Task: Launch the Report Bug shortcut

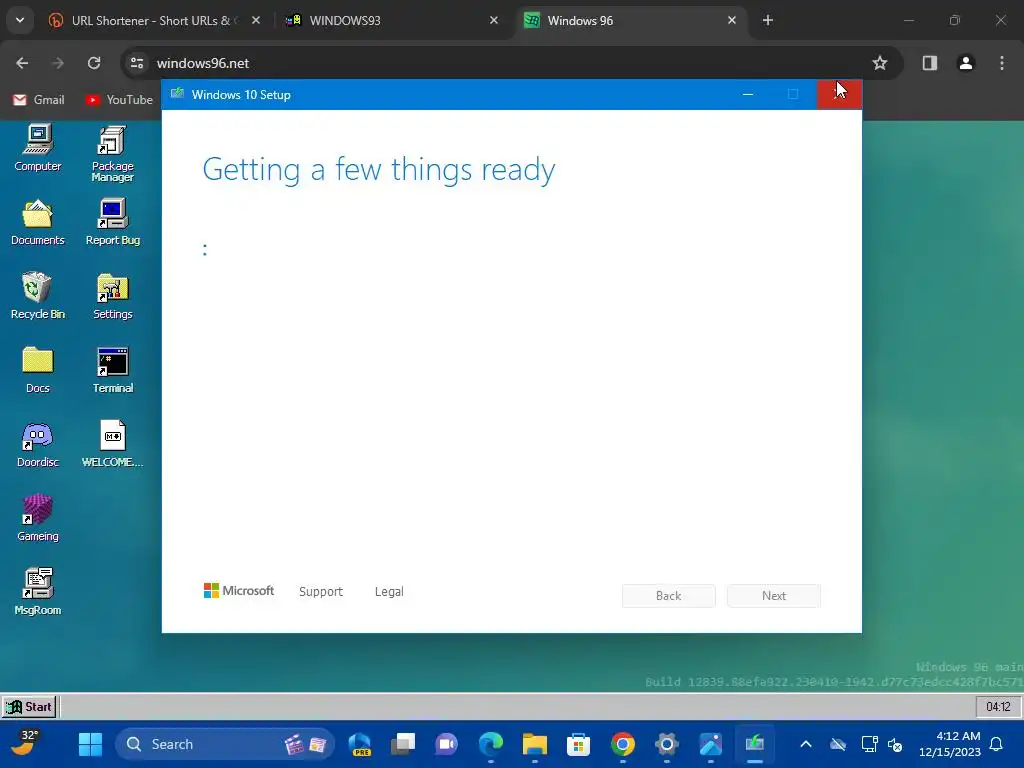Action: tap(112, 222)
